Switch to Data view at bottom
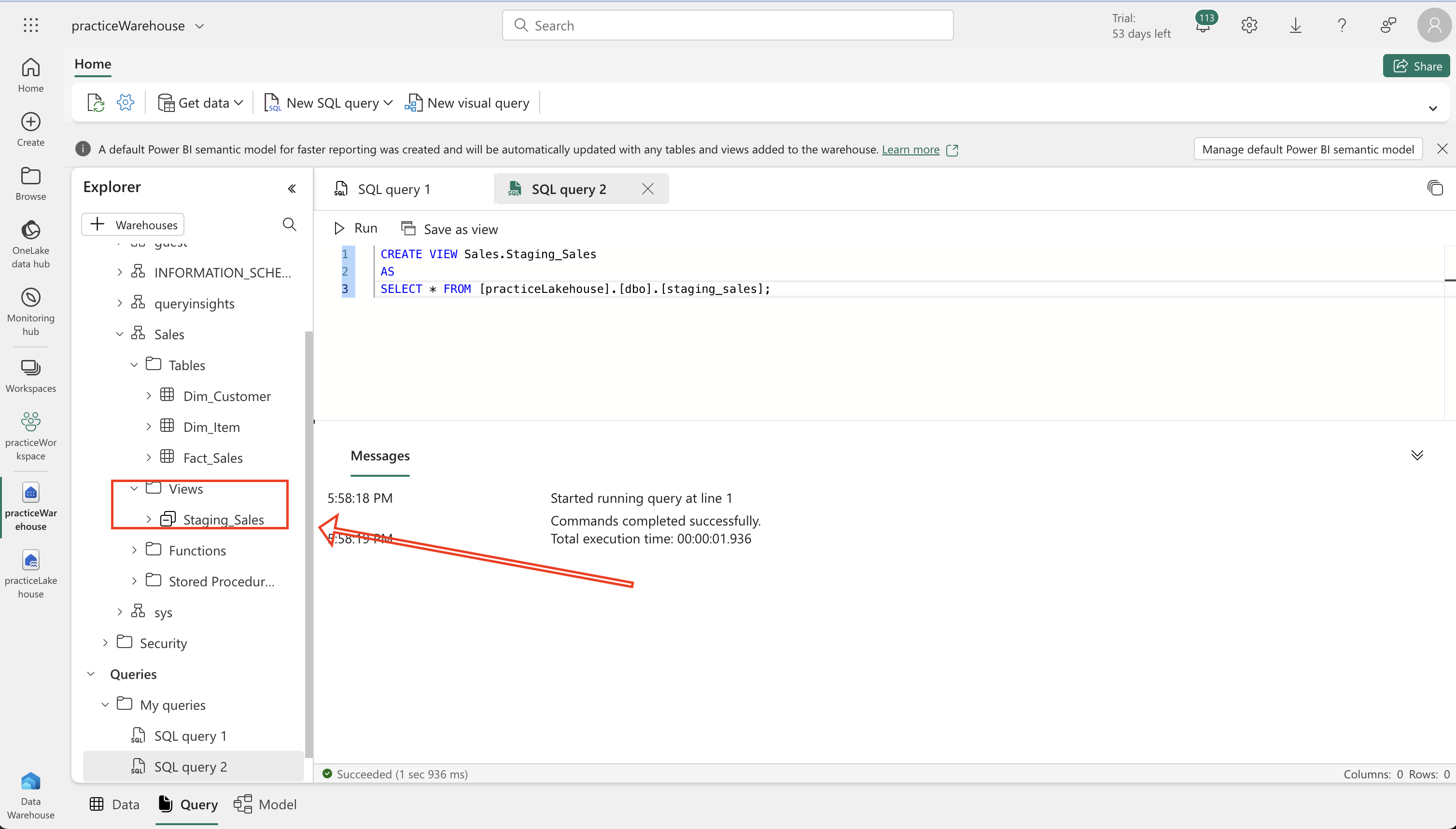 (x=114, y=804)
